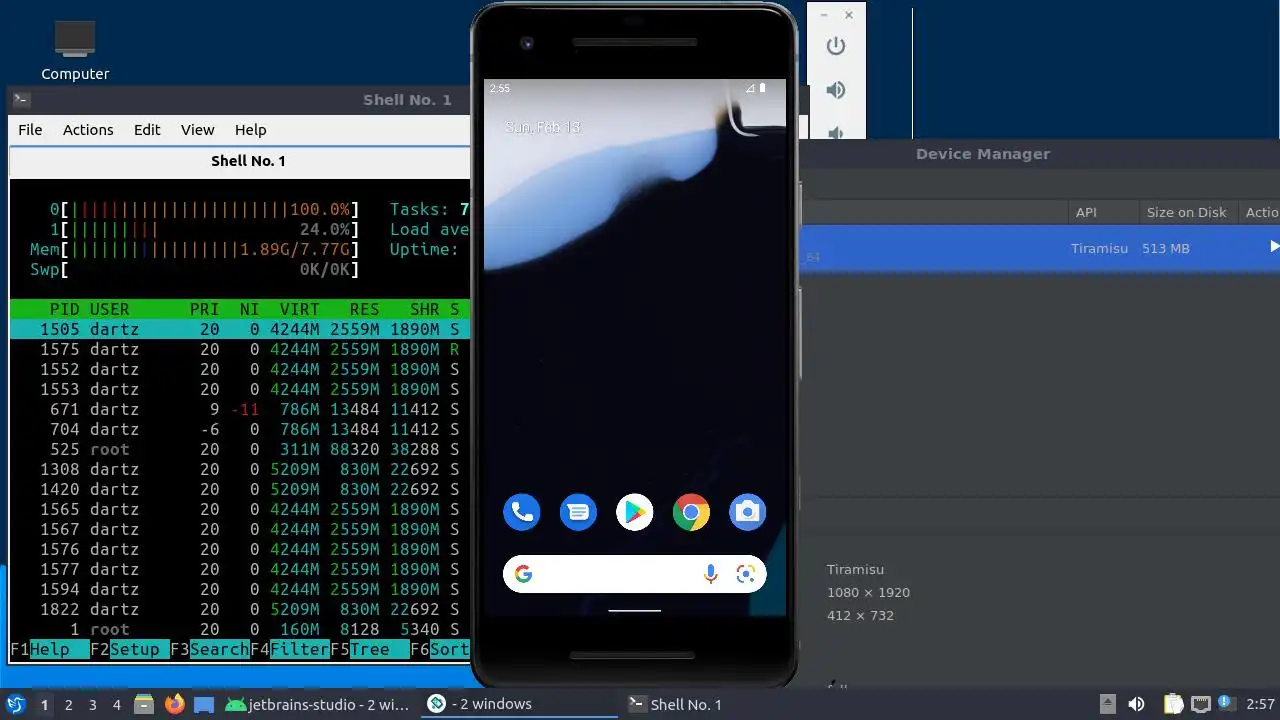Tap the 'Sun, Feb 13' date on emulator
Image resolution: width=1280 pixels, height=720 pixels.
542,127
